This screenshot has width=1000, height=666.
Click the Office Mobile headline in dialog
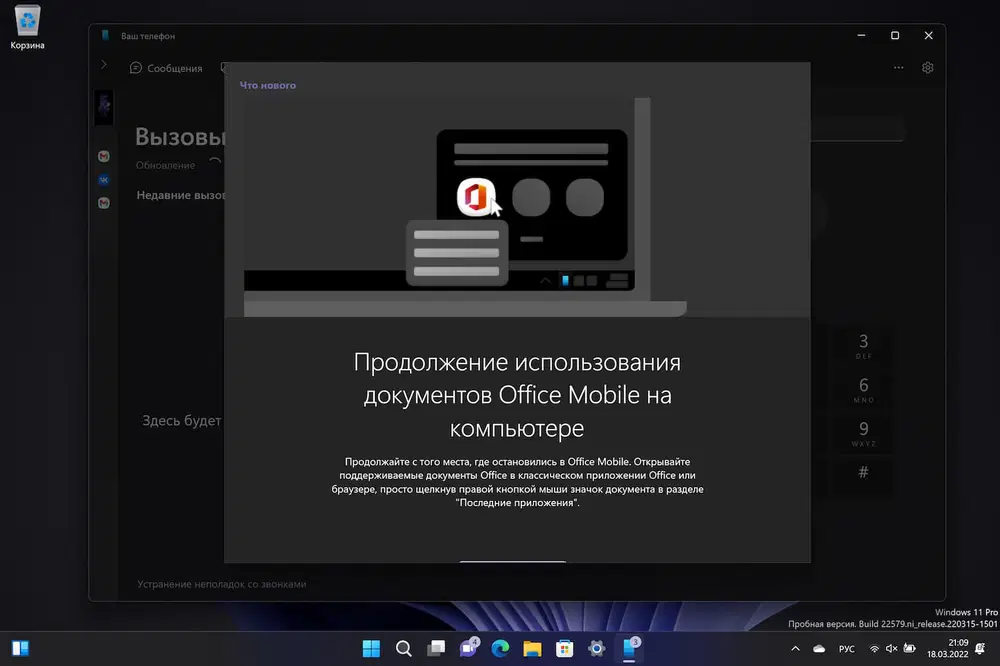(517, 396)
